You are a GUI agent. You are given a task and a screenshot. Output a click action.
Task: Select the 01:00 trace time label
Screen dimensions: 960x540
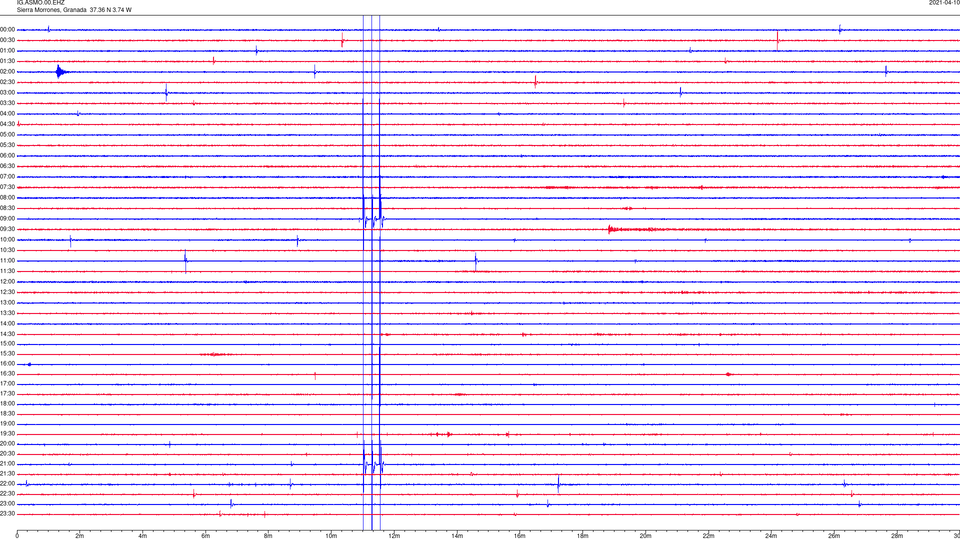[8, 51]
